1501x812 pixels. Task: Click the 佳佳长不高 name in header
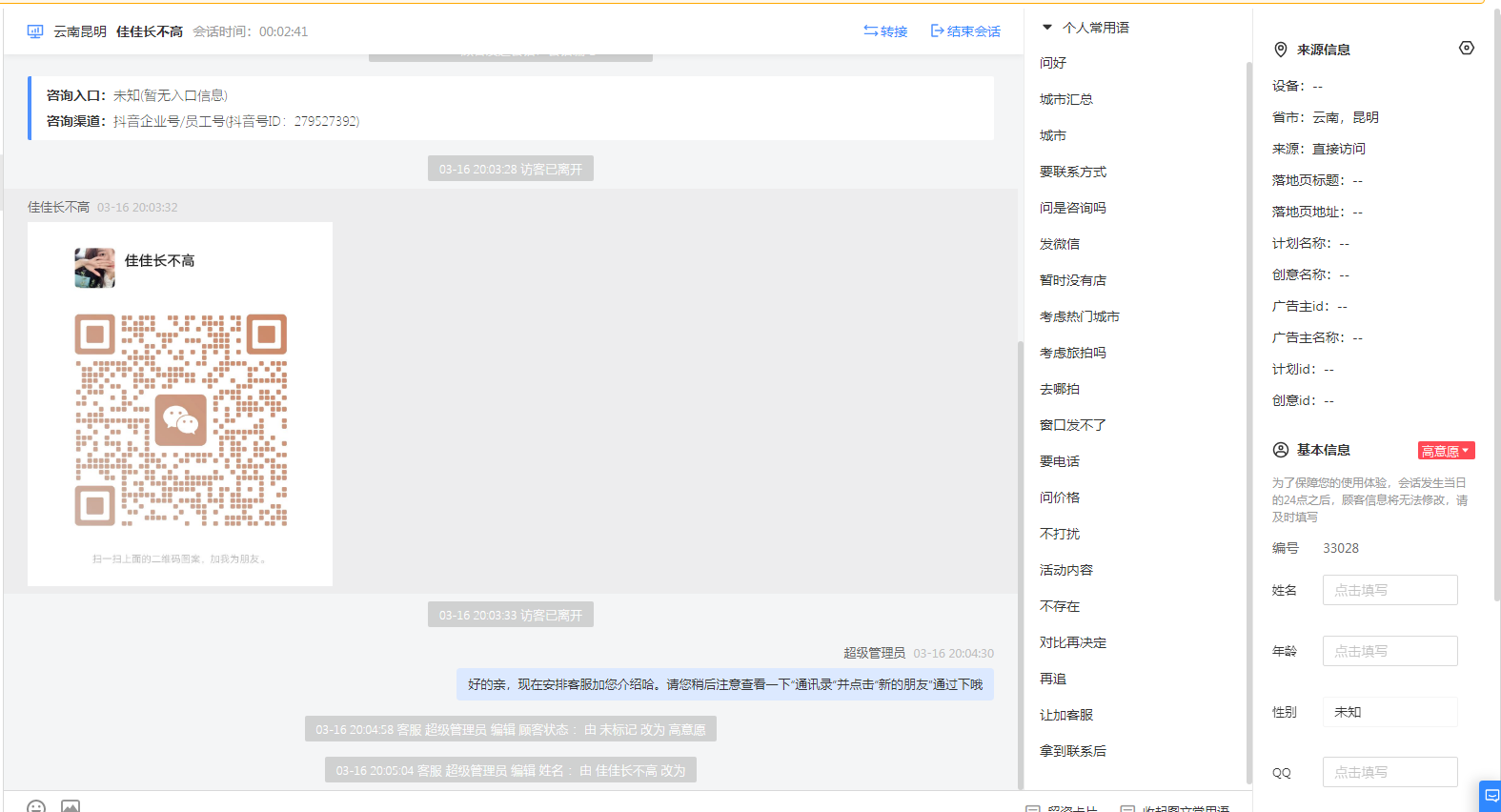pyautogui.click(x=150, y=31)
